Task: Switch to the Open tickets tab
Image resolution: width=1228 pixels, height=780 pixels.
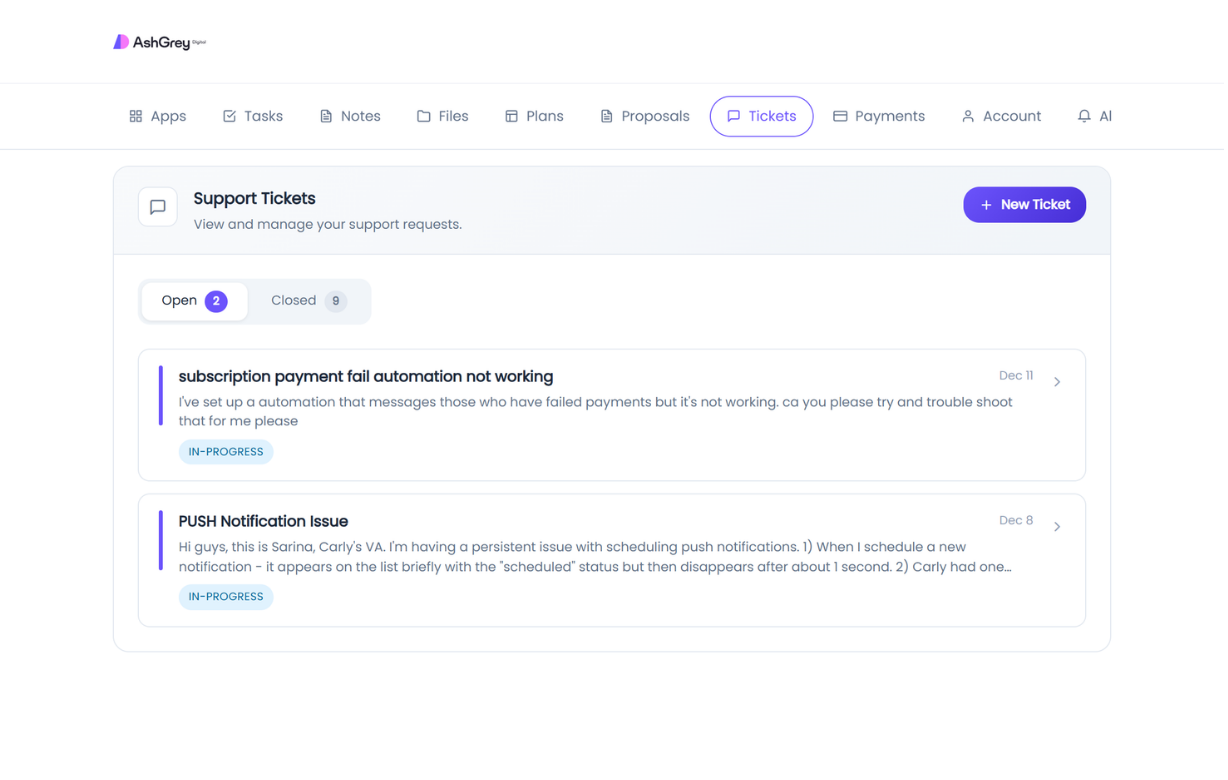Action: [193, 300]
